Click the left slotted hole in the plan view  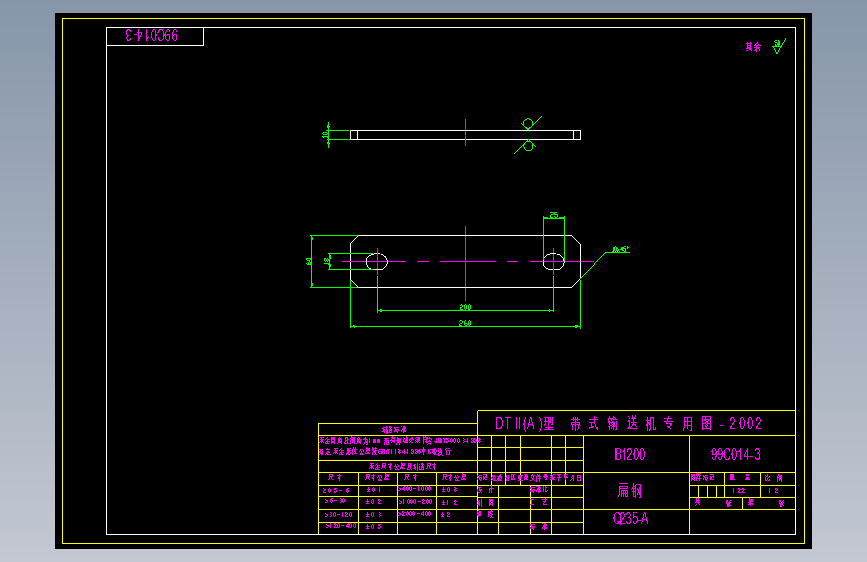coord(377,261)
